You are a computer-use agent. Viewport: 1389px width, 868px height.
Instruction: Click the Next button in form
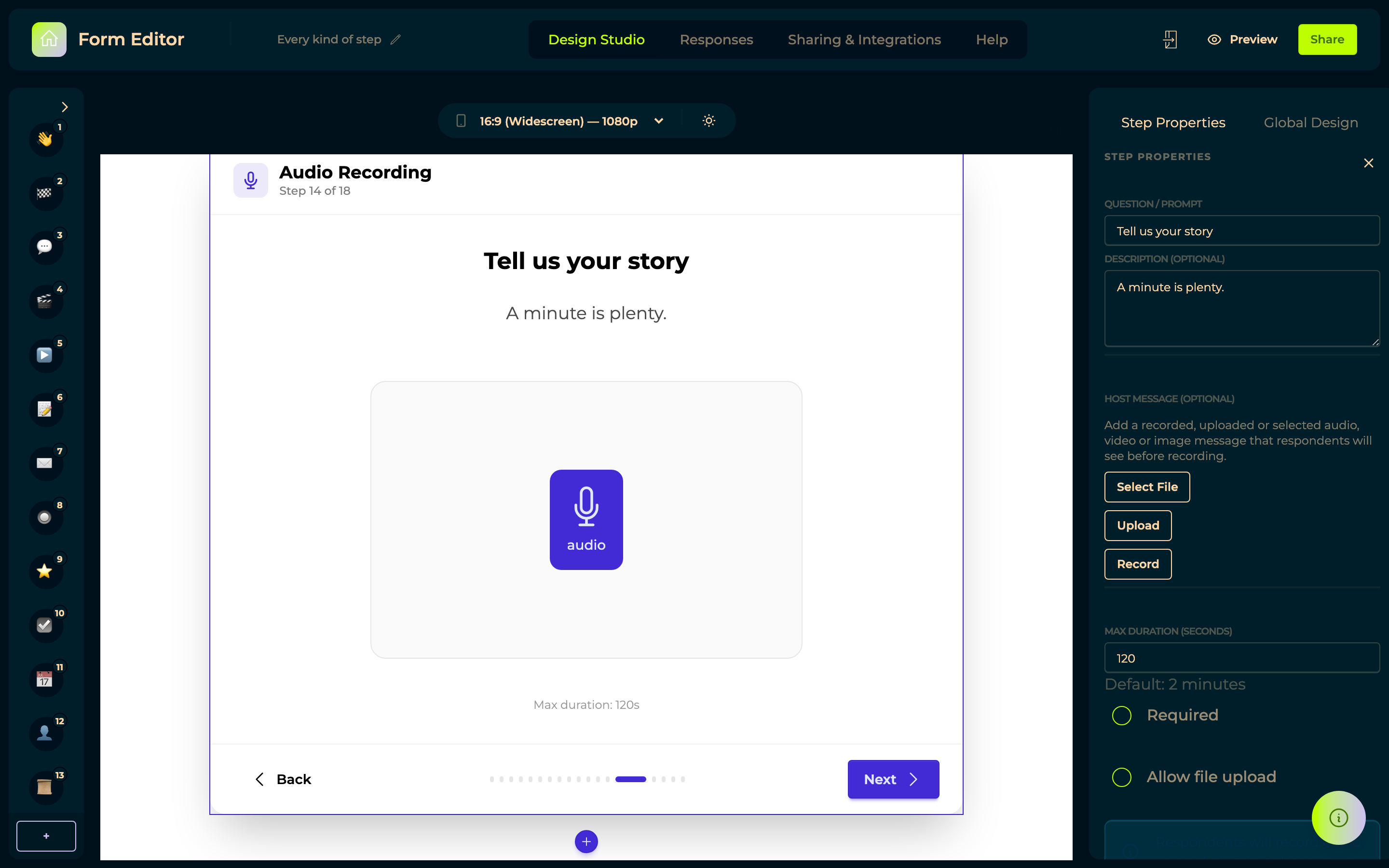point(893,779)
